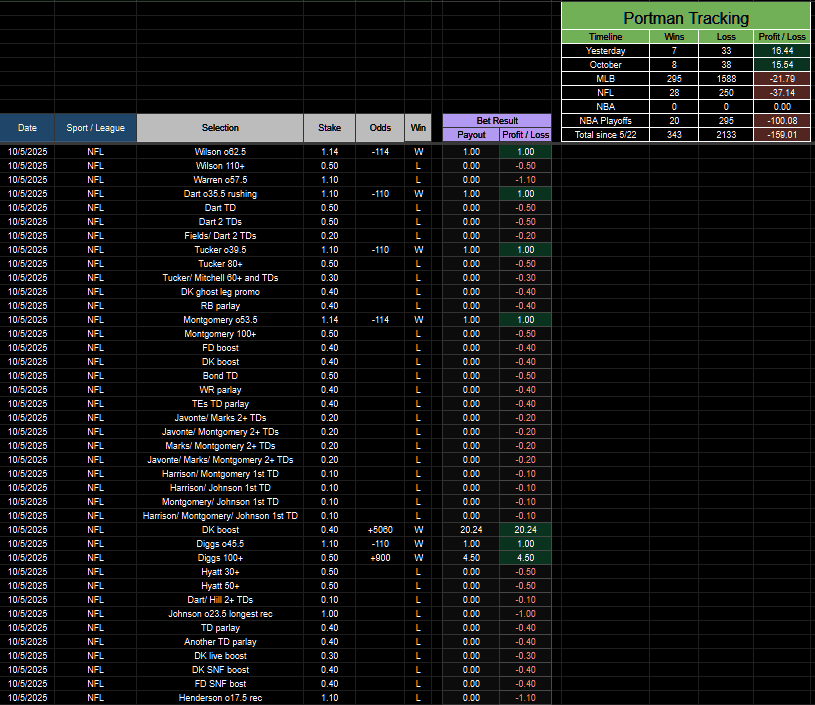Select the Selection column header
This screenshot has height=705, width=815.
click(220, 128)
